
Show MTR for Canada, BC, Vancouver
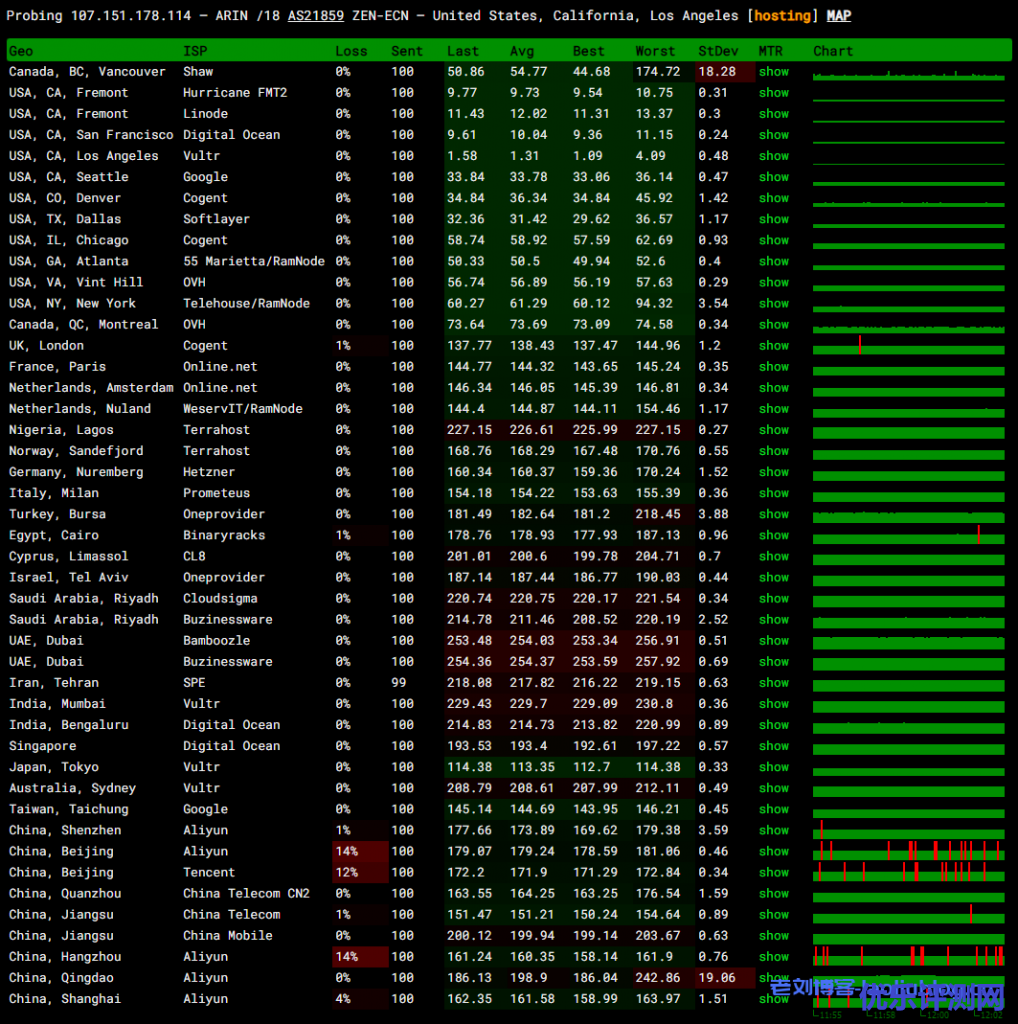pos(773,72)
